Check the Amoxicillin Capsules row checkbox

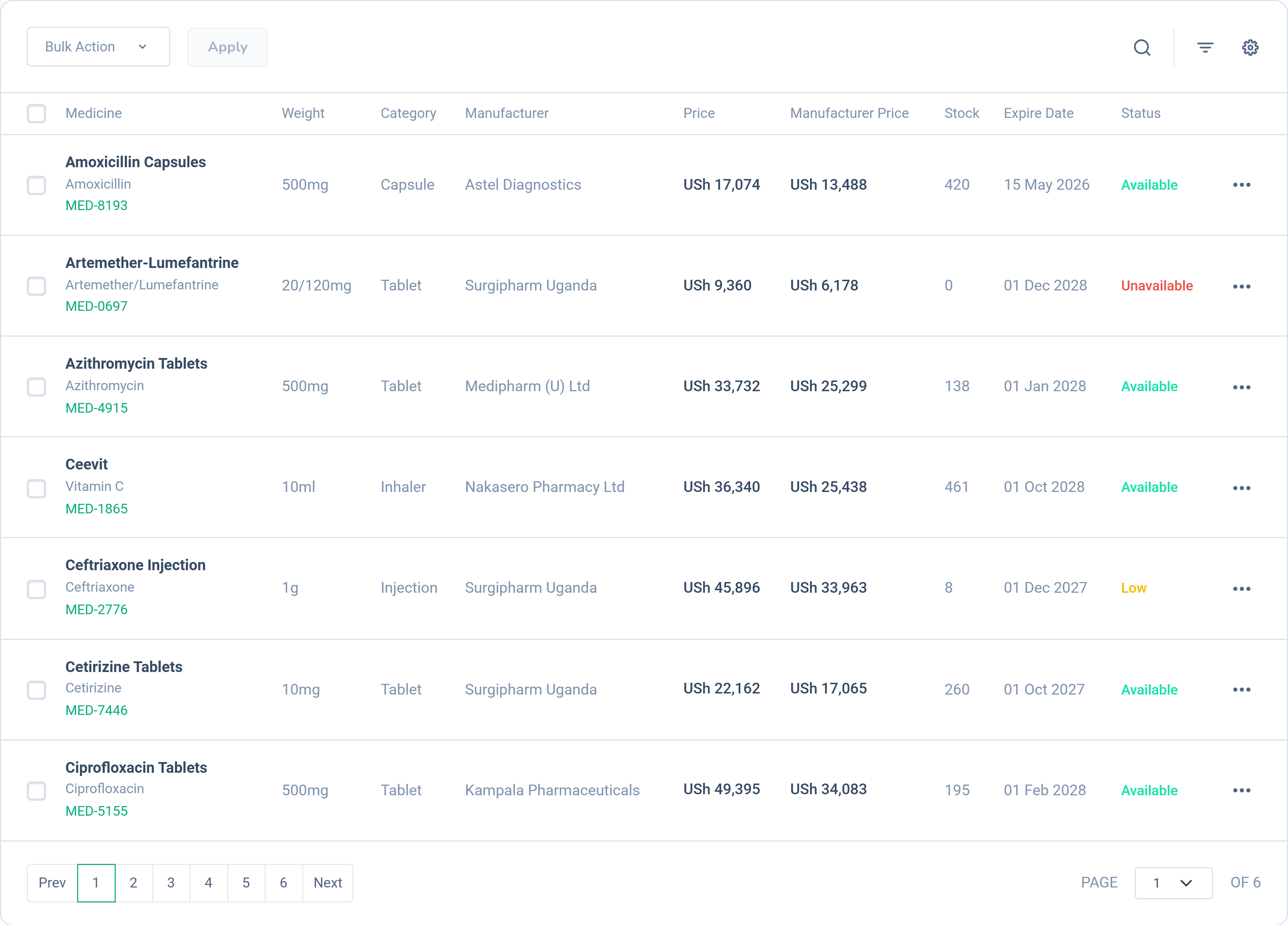pyautogui.click(x=36, y=185)
